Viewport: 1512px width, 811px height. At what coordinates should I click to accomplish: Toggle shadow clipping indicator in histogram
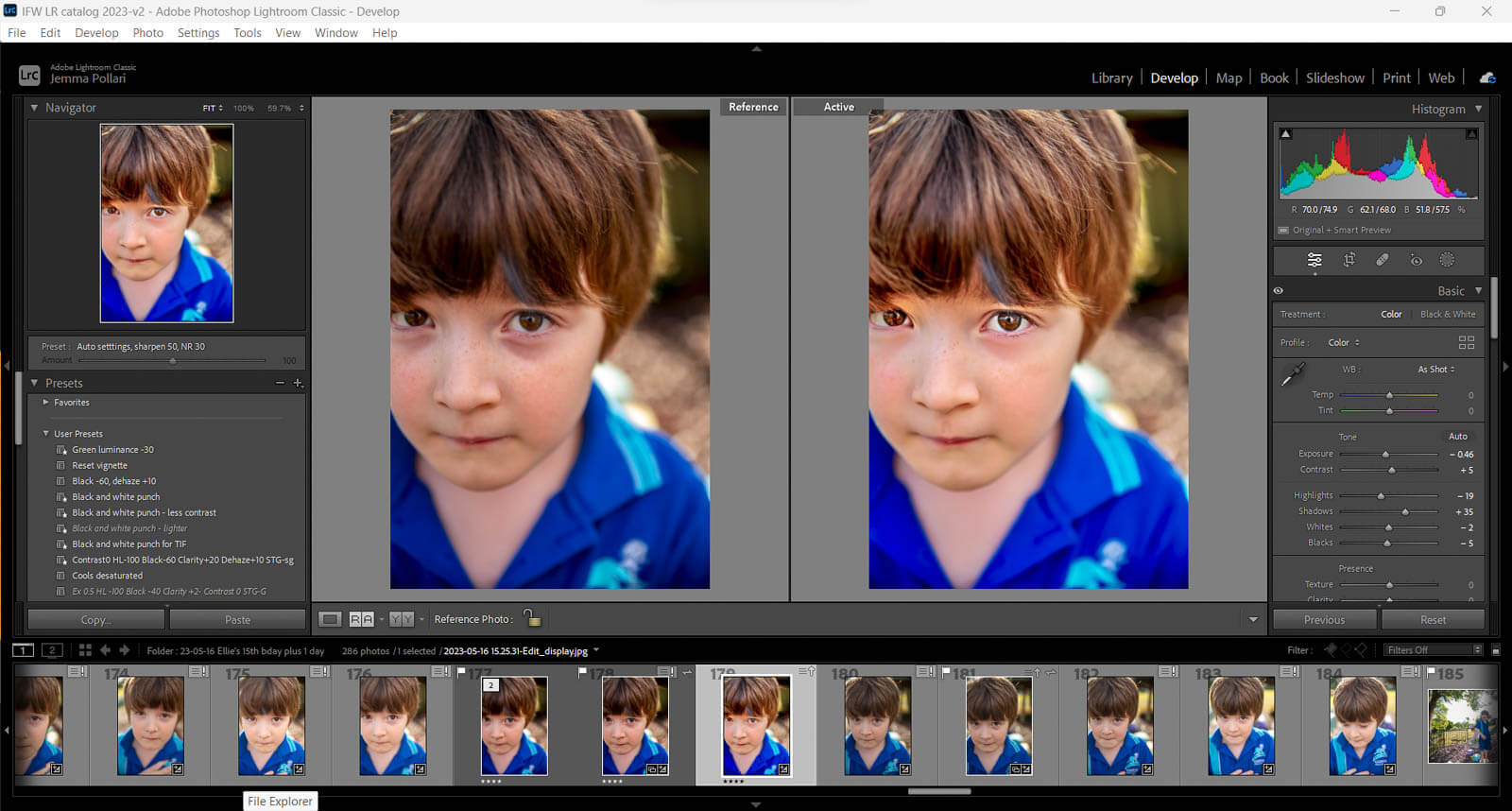pyautogui.click(x=1285, y=134)
